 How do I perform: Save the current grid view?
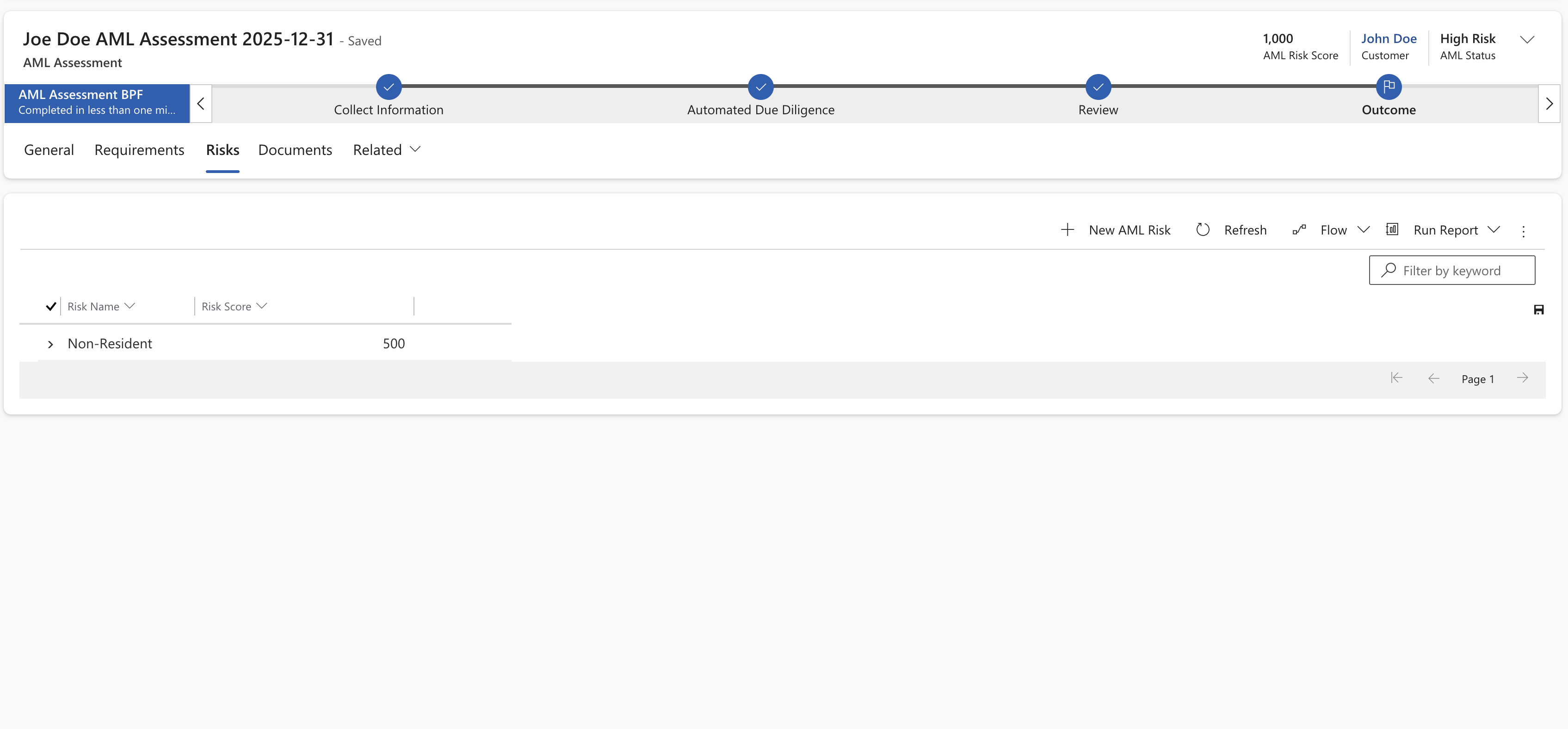1539,310
